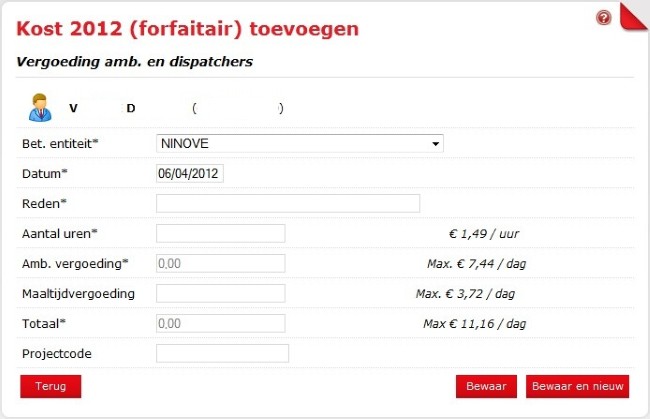Save using the Bewaar button
Image resolution: width=650 pixels, height=419 pixels.
point(486,386)
